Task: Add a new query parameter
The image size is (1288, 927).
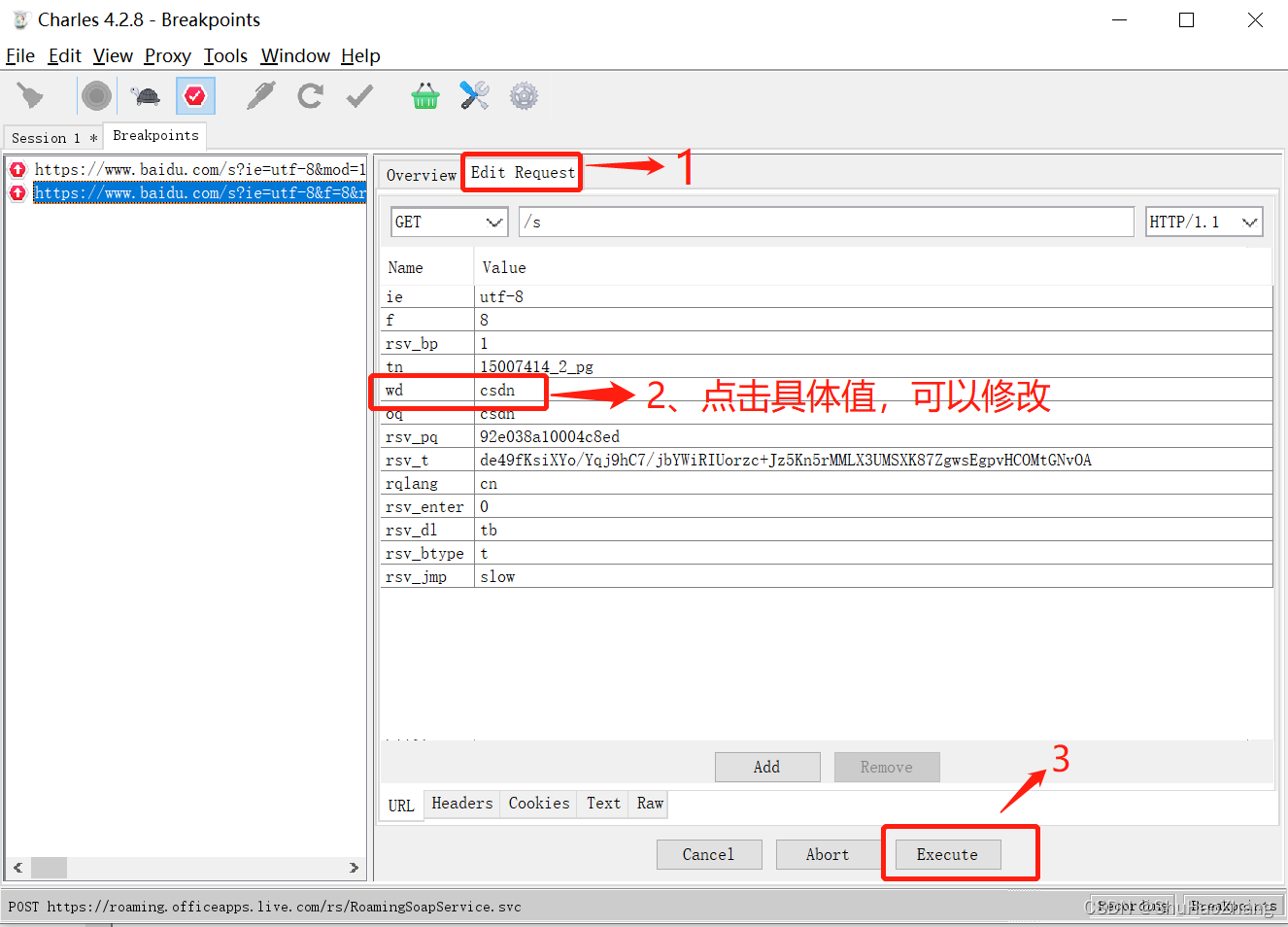Action: click(x=767, y=767)
